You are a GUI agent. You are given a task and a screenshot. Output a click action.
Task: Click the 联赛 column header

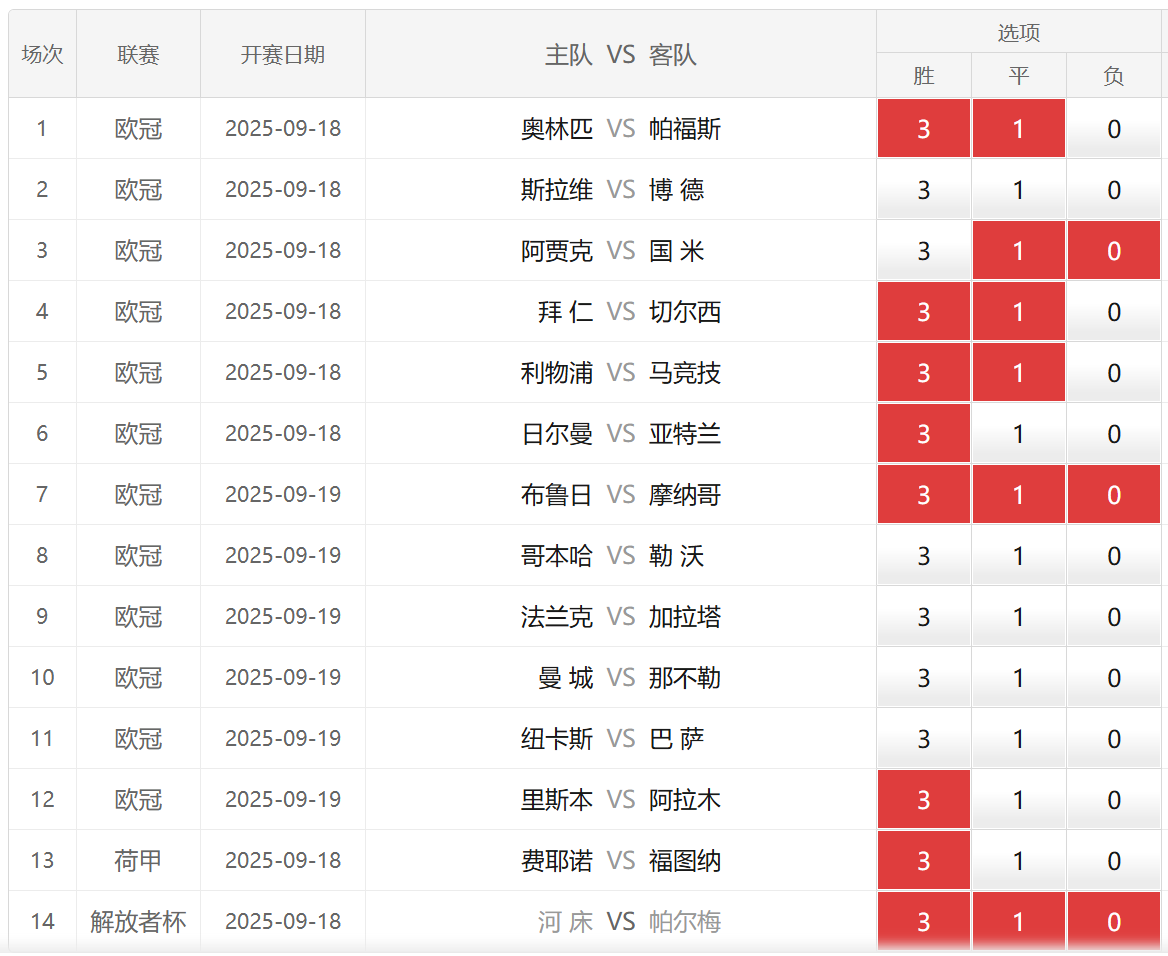coord(138,54)
